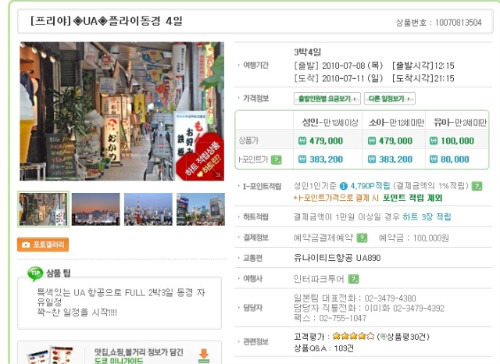Click won icon beside infant I-point price 80,000

pos(433,159)
